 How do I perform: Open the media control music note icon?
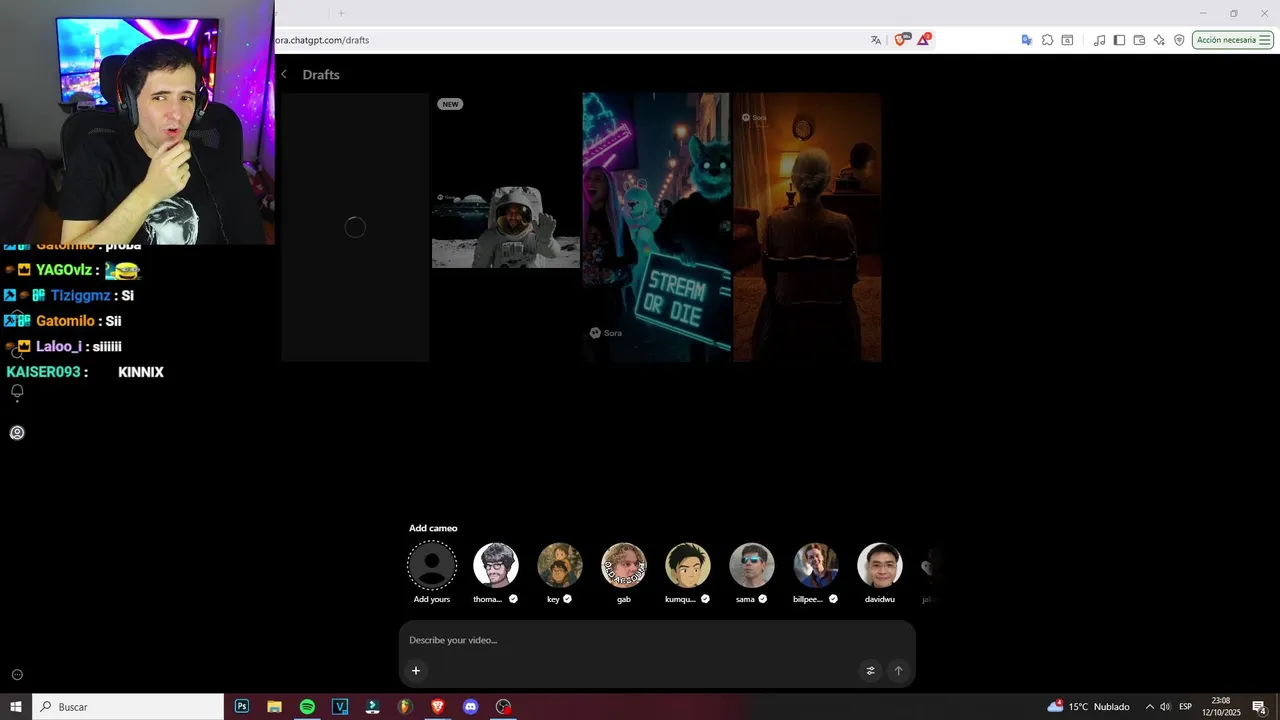coord(1100,40)
